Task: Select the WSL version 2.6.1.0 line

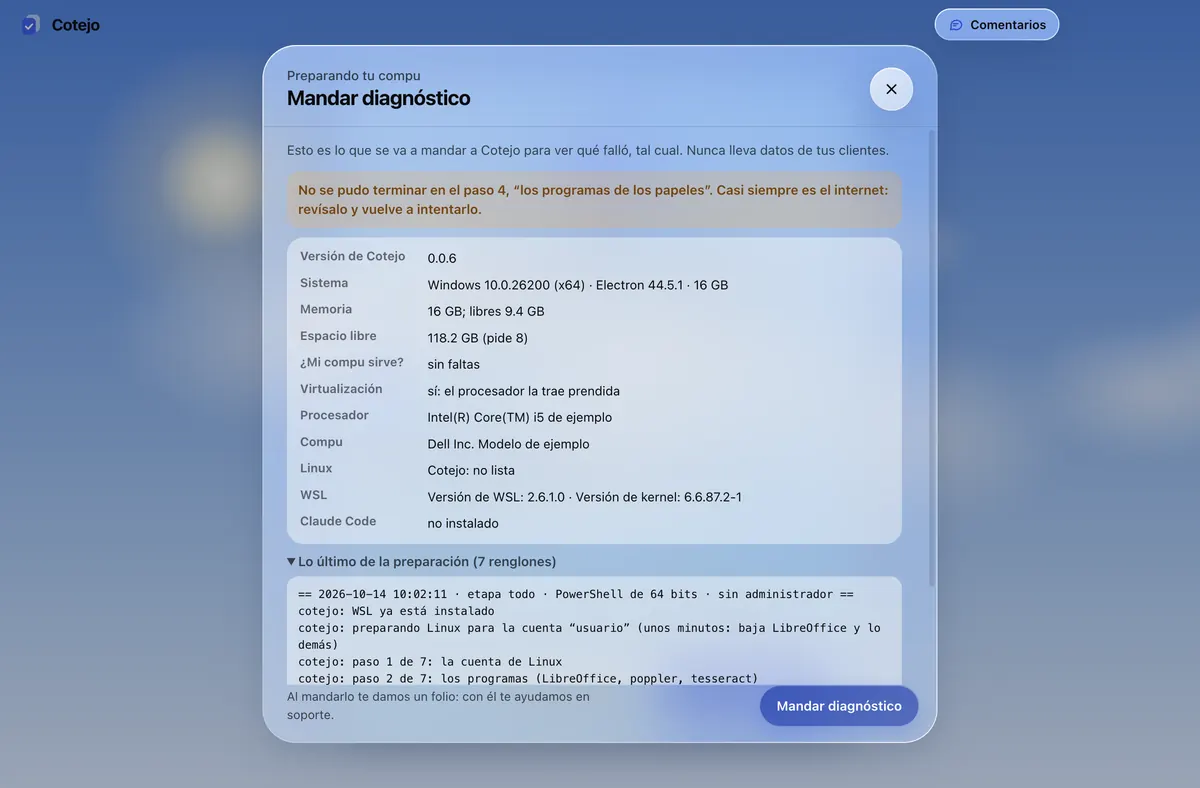Action: pos(585,497)
